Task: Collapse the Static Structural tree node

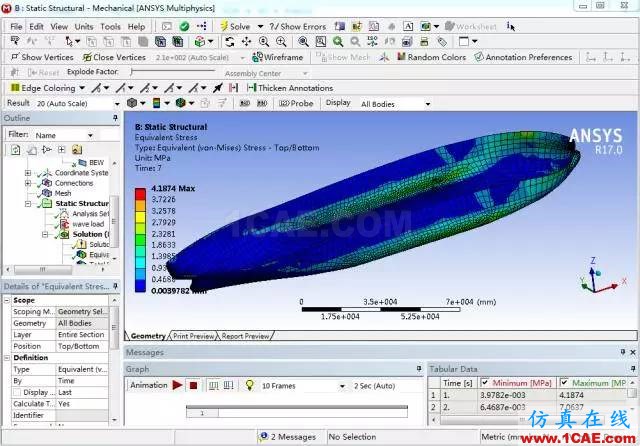Action: (x=28, y=204)
